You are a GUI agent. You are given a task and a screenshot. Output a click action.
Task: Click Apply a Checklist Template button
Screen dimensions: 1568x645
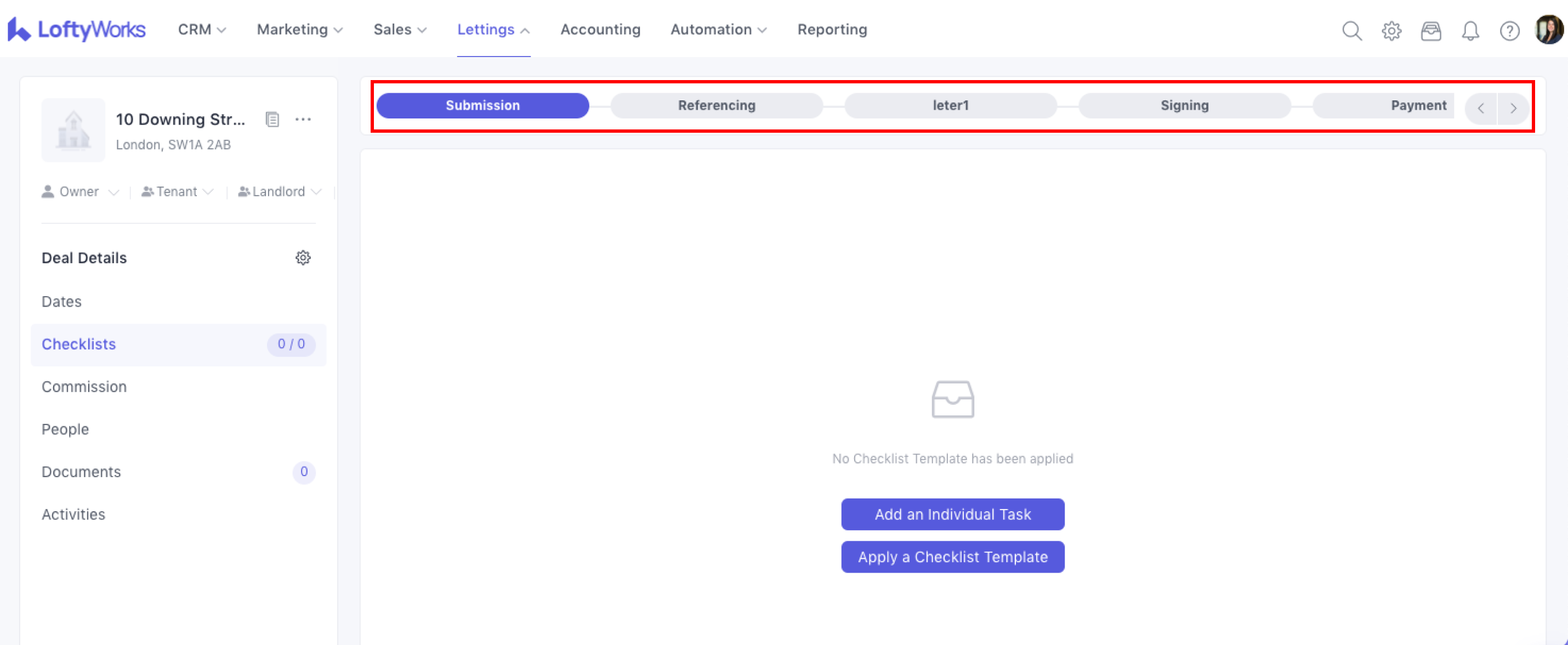tap(953, 557)
